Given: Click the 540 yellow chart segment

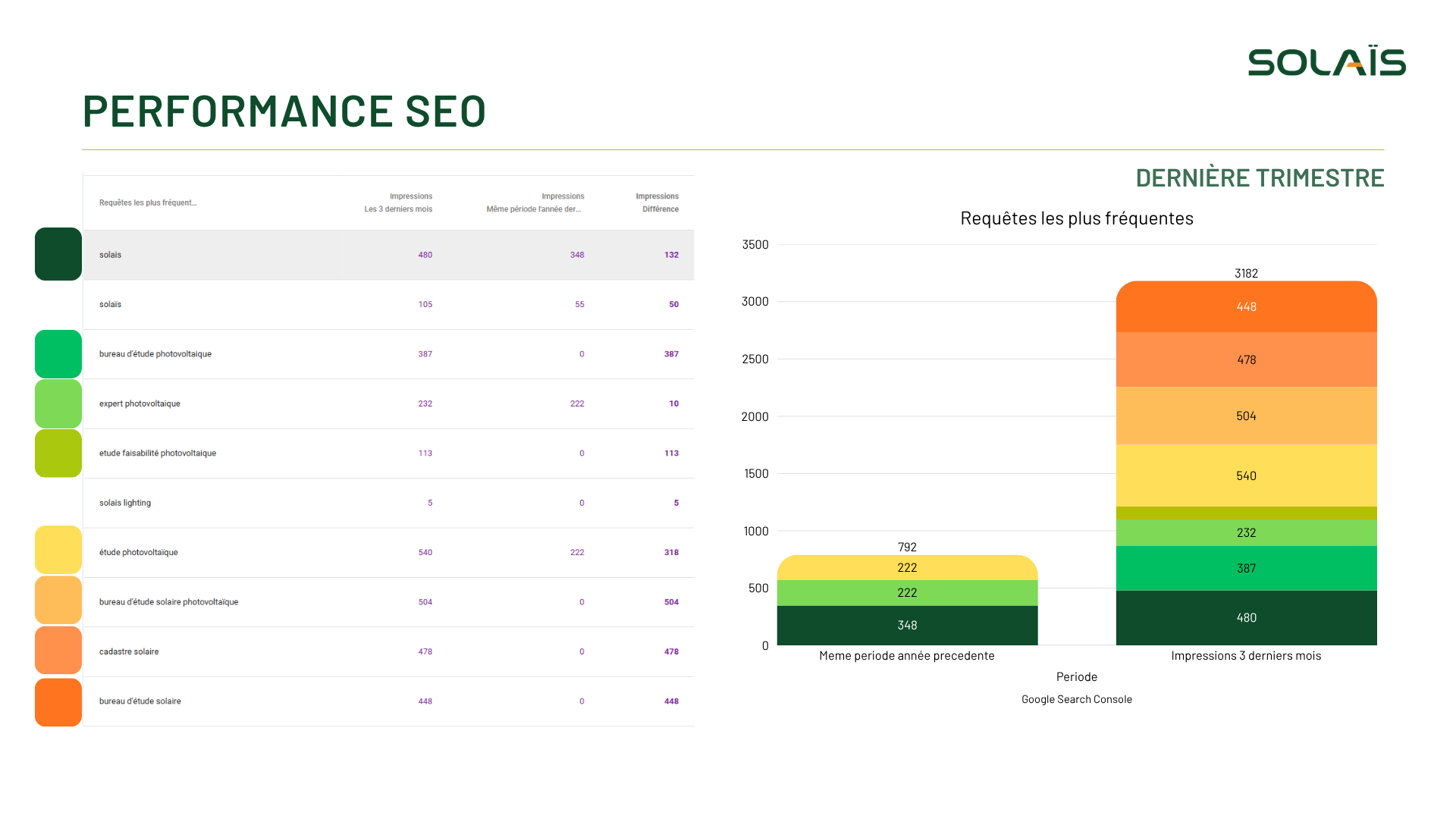Looking at the screenshot, I should [x=1246, y=475].
